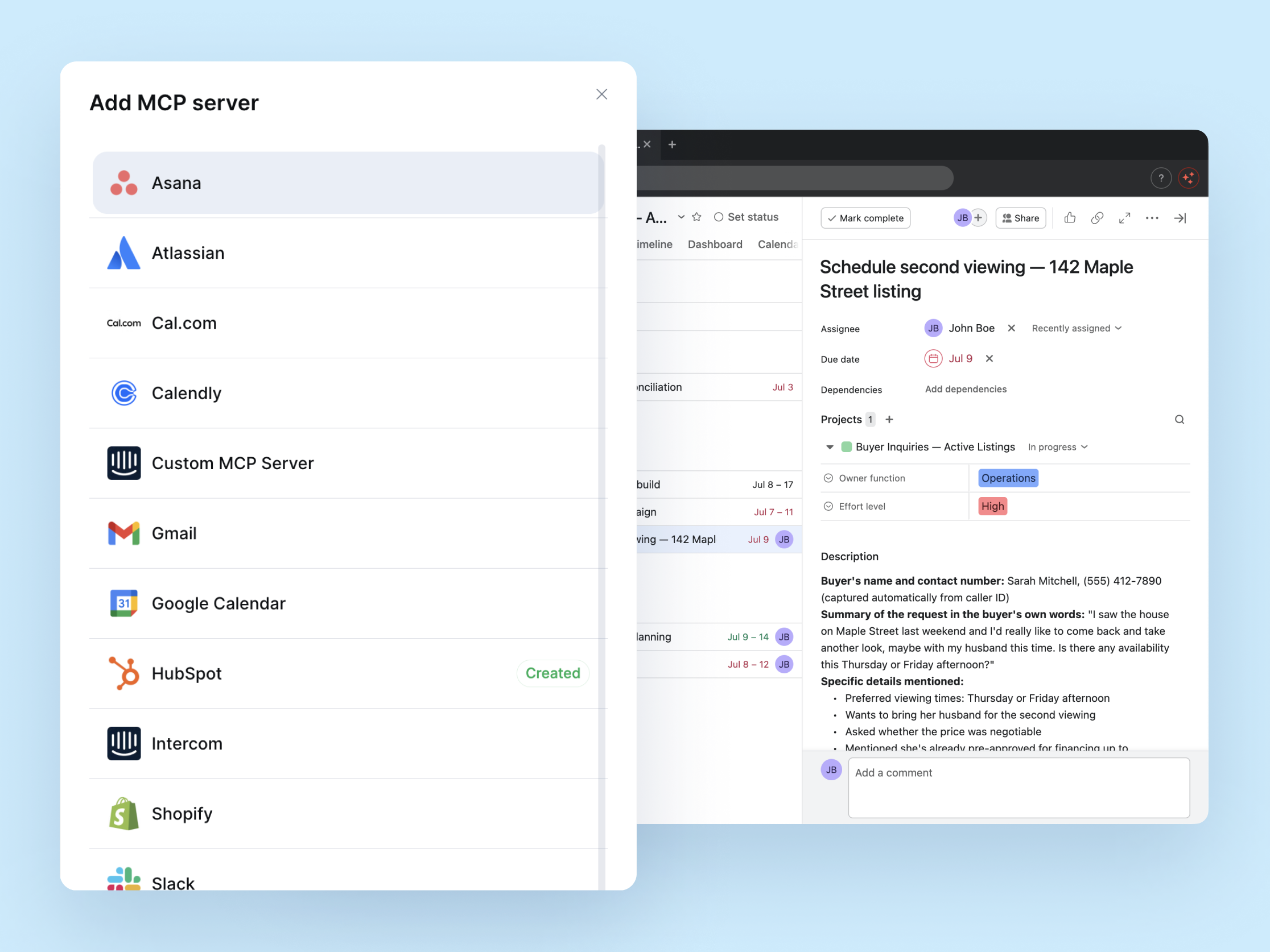
Task: Copy task link with chain icon
Action: 1096,218
